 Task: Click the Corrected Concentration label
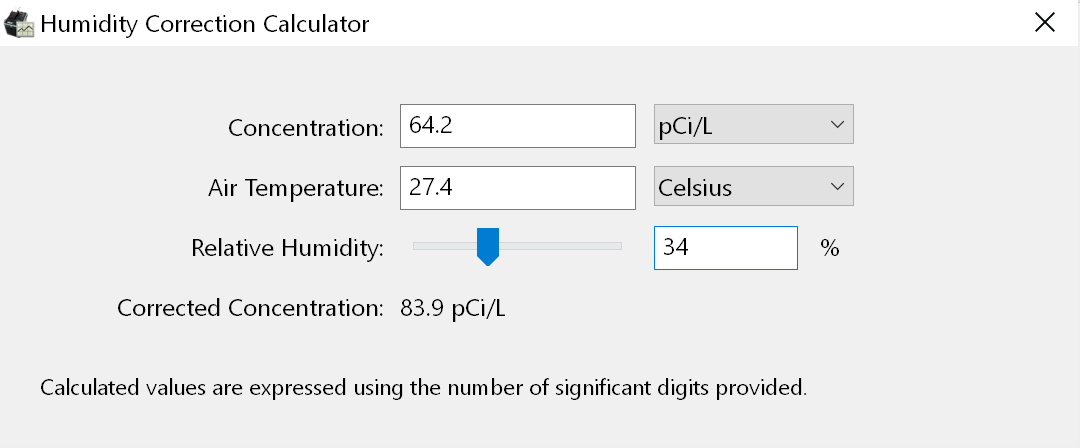click(x=250, y=308)
